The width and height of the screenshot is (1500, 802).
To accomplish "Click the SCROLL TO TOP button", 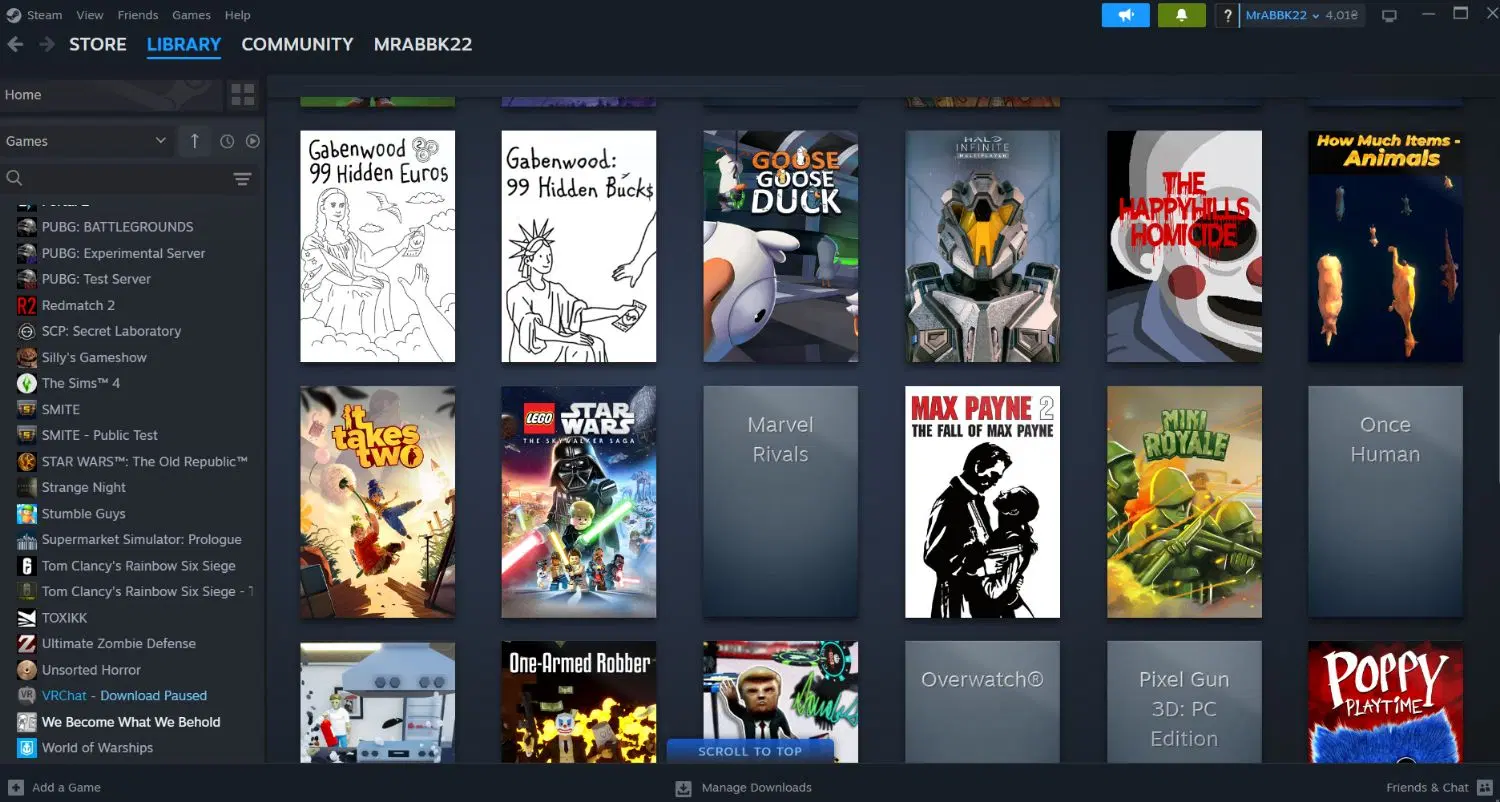I will click(x=750, y=751).
